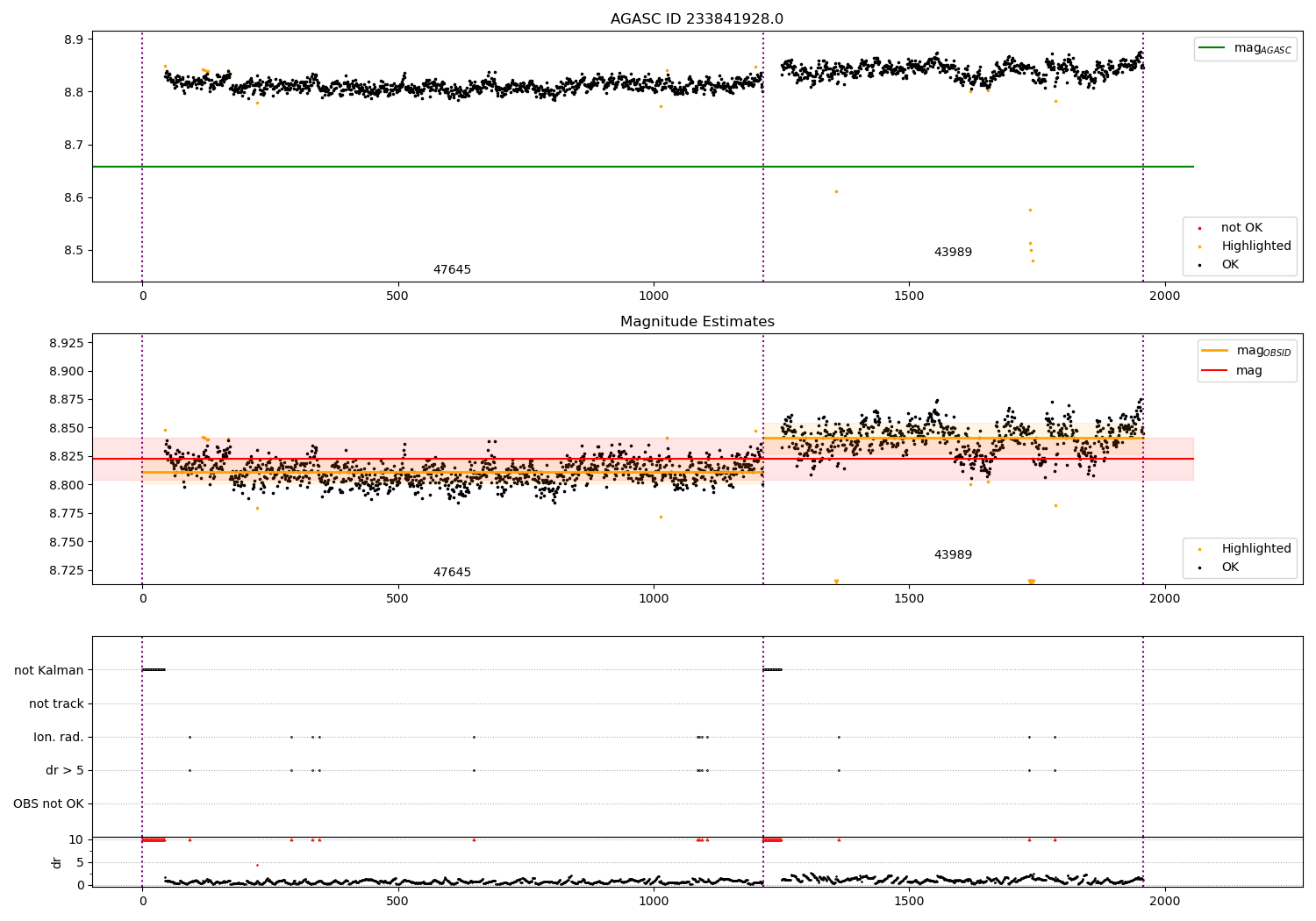Click the Ion. rad. row label
Image resolution: width=1316 pixels, height=921 pixels.
(x=59, y=737)
